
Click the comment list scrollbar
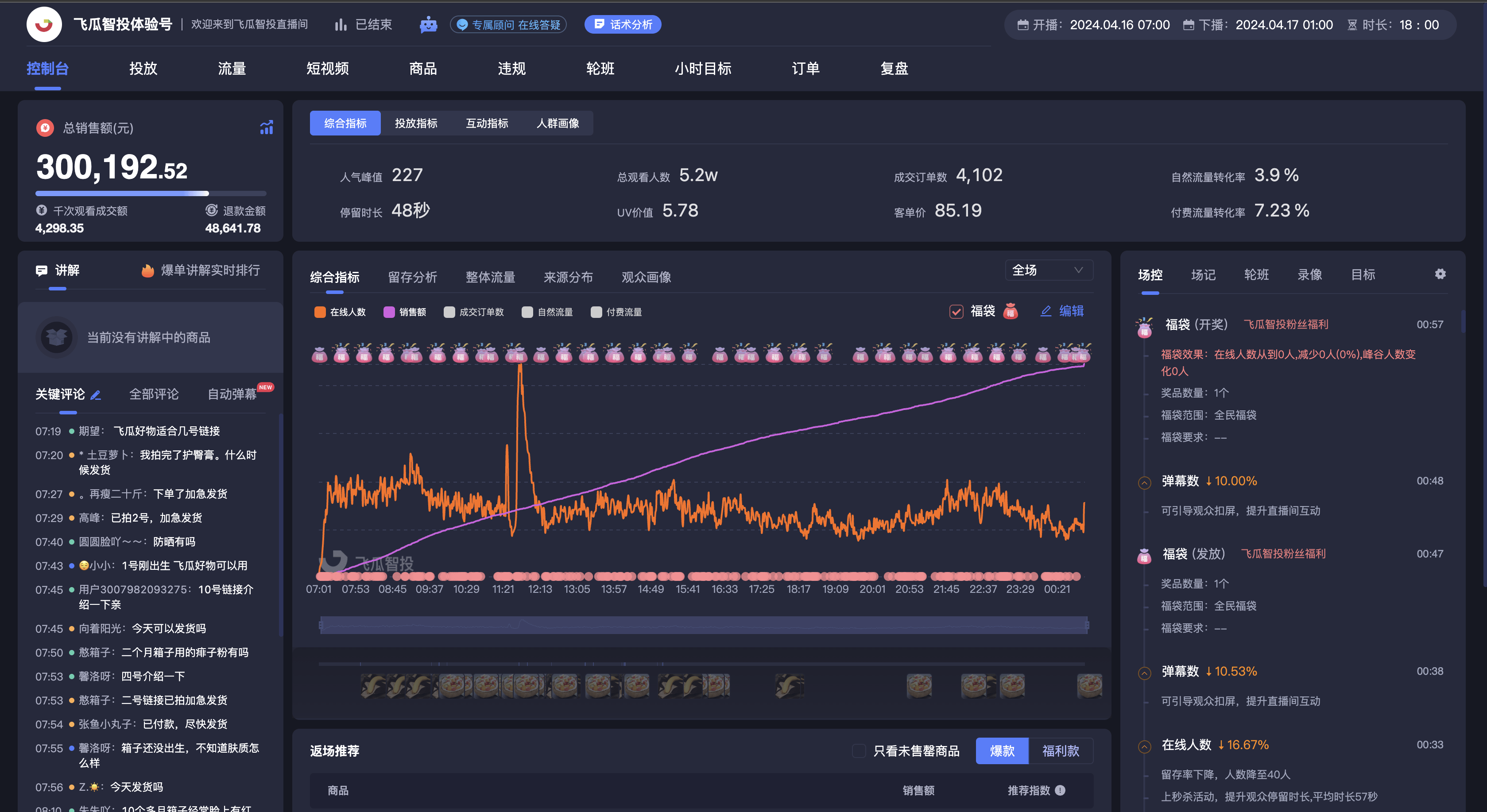(x=281, y=525)
